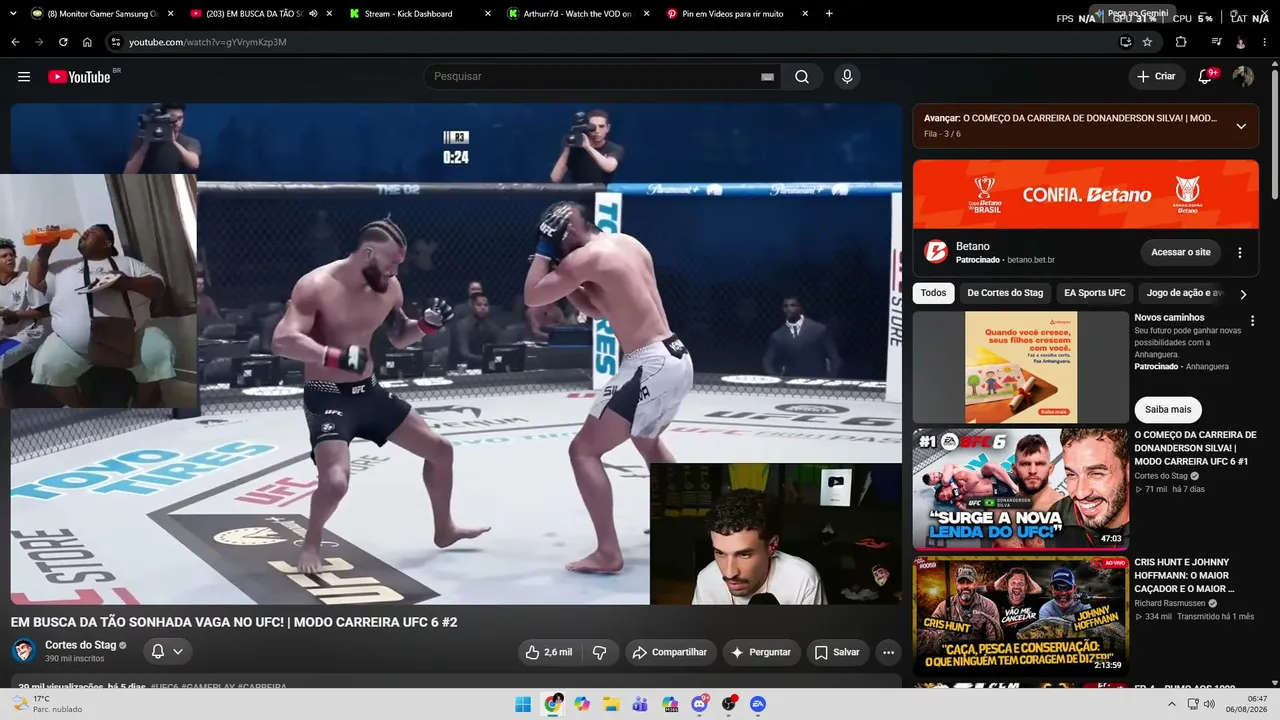Click the Anhanguera ad thumbnail
The width and height of the screenshot is (1280, 720).
click(1021, 367)
